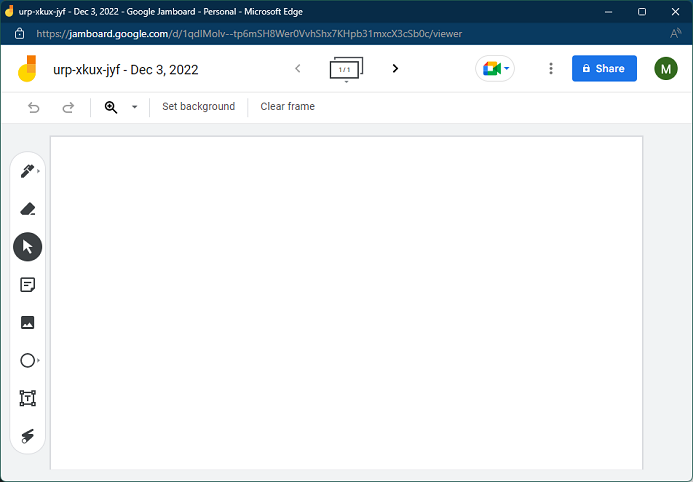Enable the Laser pointer tool
Image resolution: width=693 pixels, height=482 pixels.
click(27, 436)
